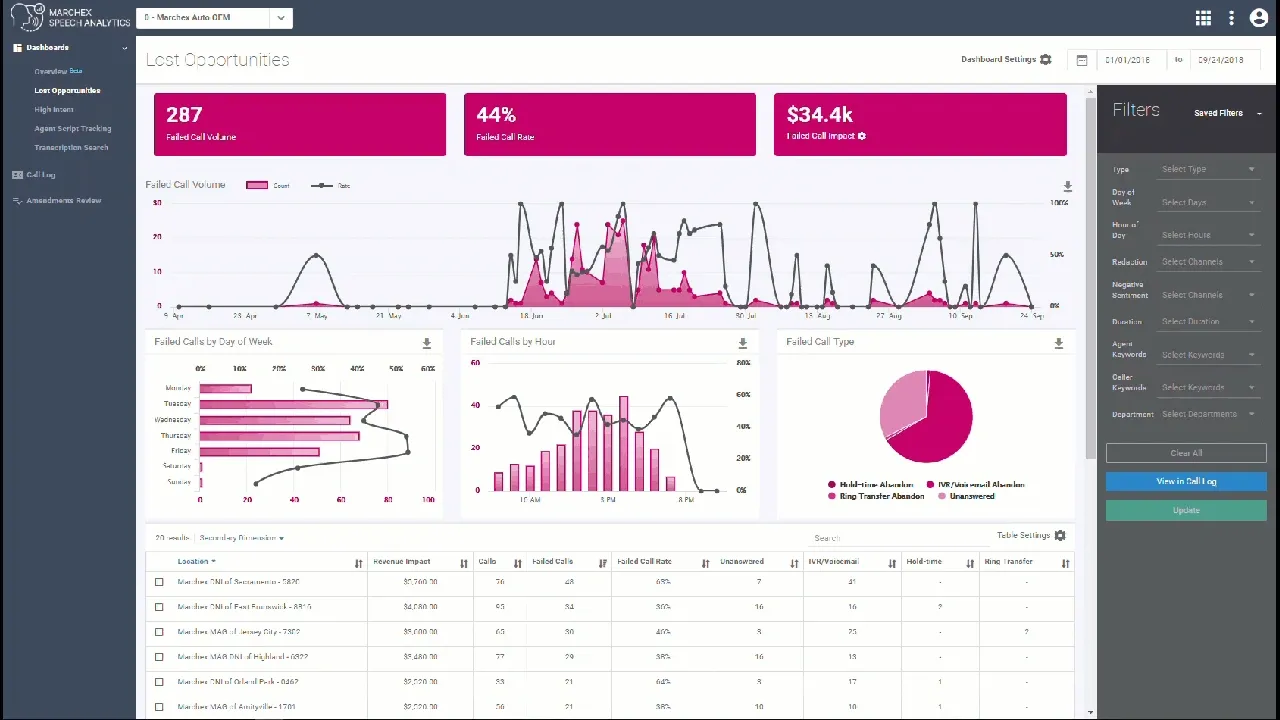Click the View in Call Log button
Viewport: 1280px width, 720px height.
point(1186,481)
